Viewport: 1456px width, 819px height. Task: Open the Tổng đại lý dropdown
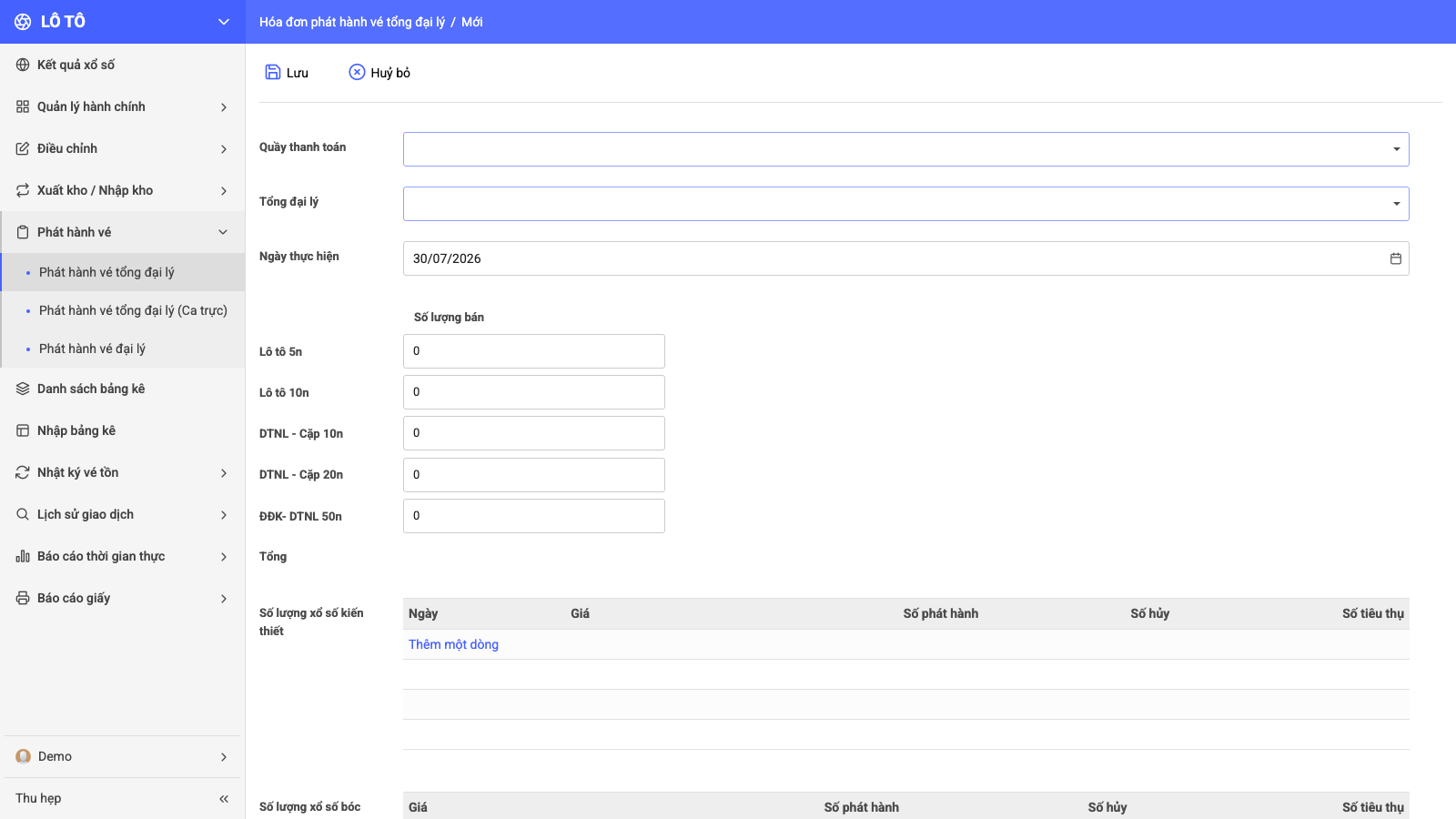point(905,204)
